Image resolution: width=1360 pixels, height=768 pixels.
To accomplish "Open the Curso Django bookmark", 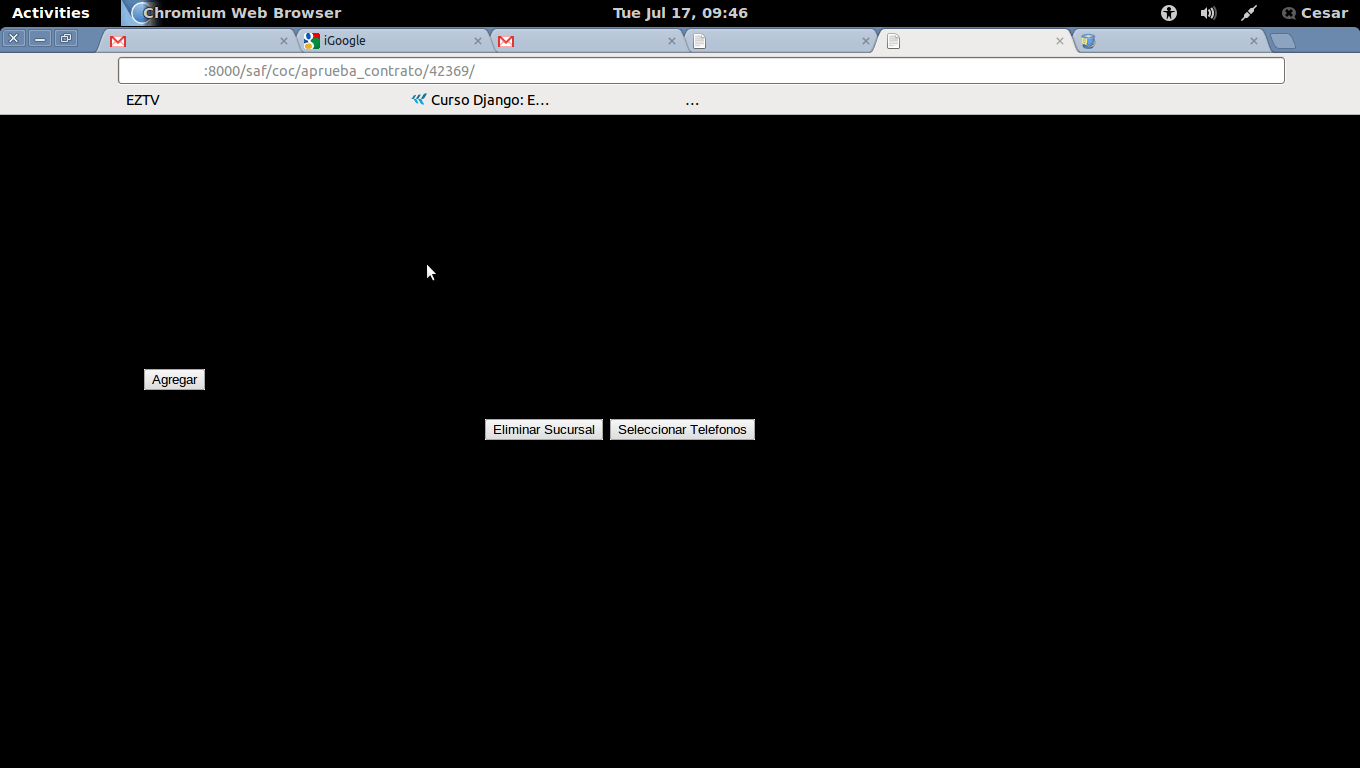I will [x=480, y=100].
